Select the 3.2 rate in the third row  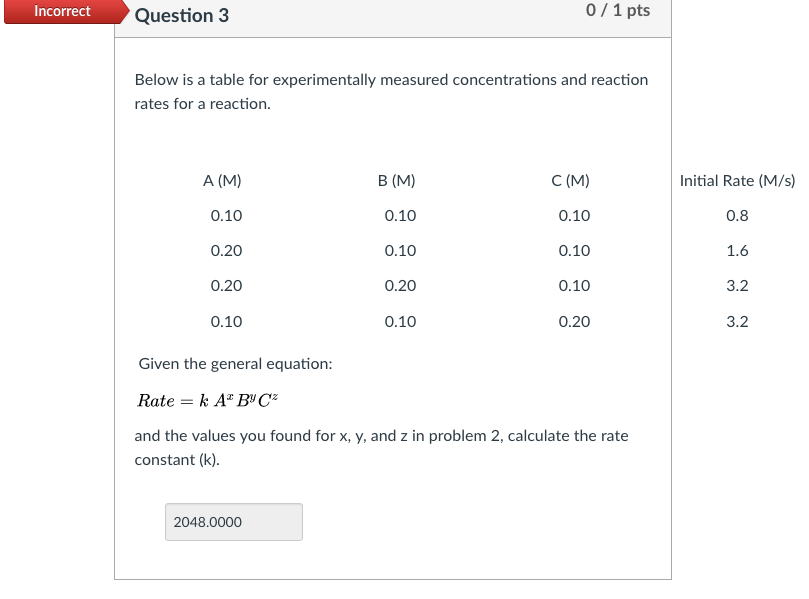click(x=738, y=285)
